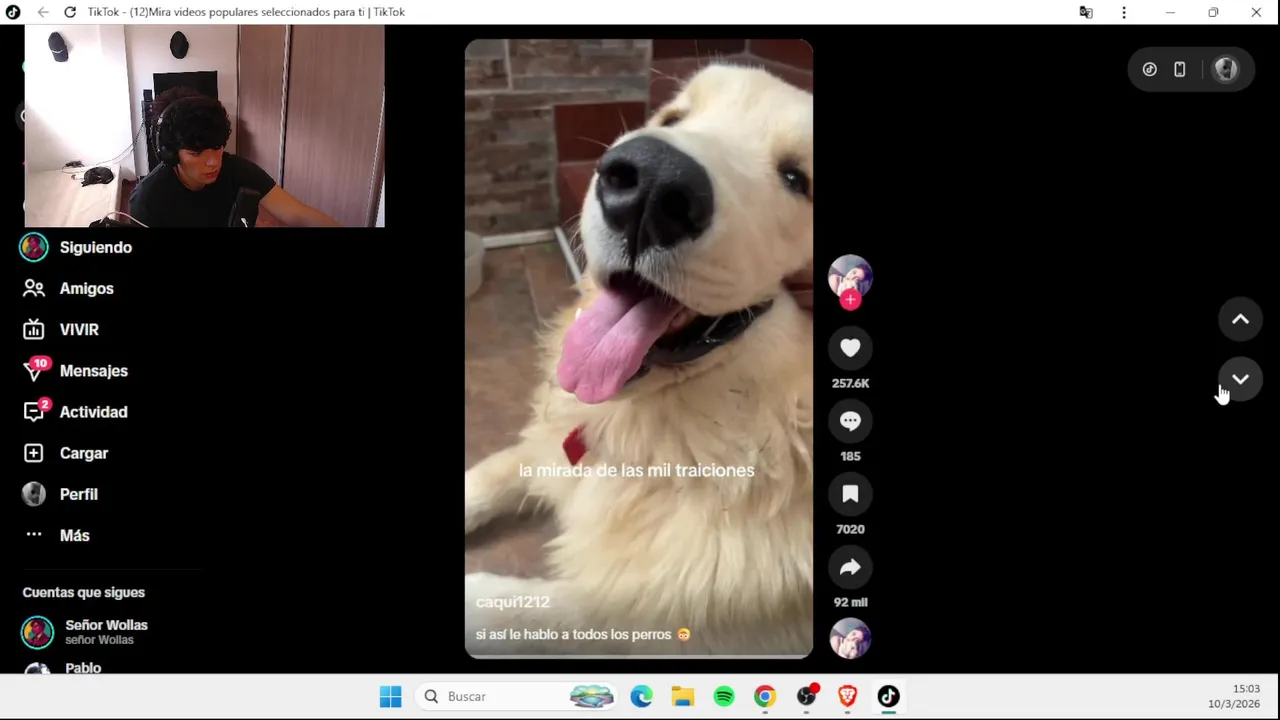This screenshot has width=1280, height=720.
Task: Click the 92 mil shares count
Action: tap(850, 602)
